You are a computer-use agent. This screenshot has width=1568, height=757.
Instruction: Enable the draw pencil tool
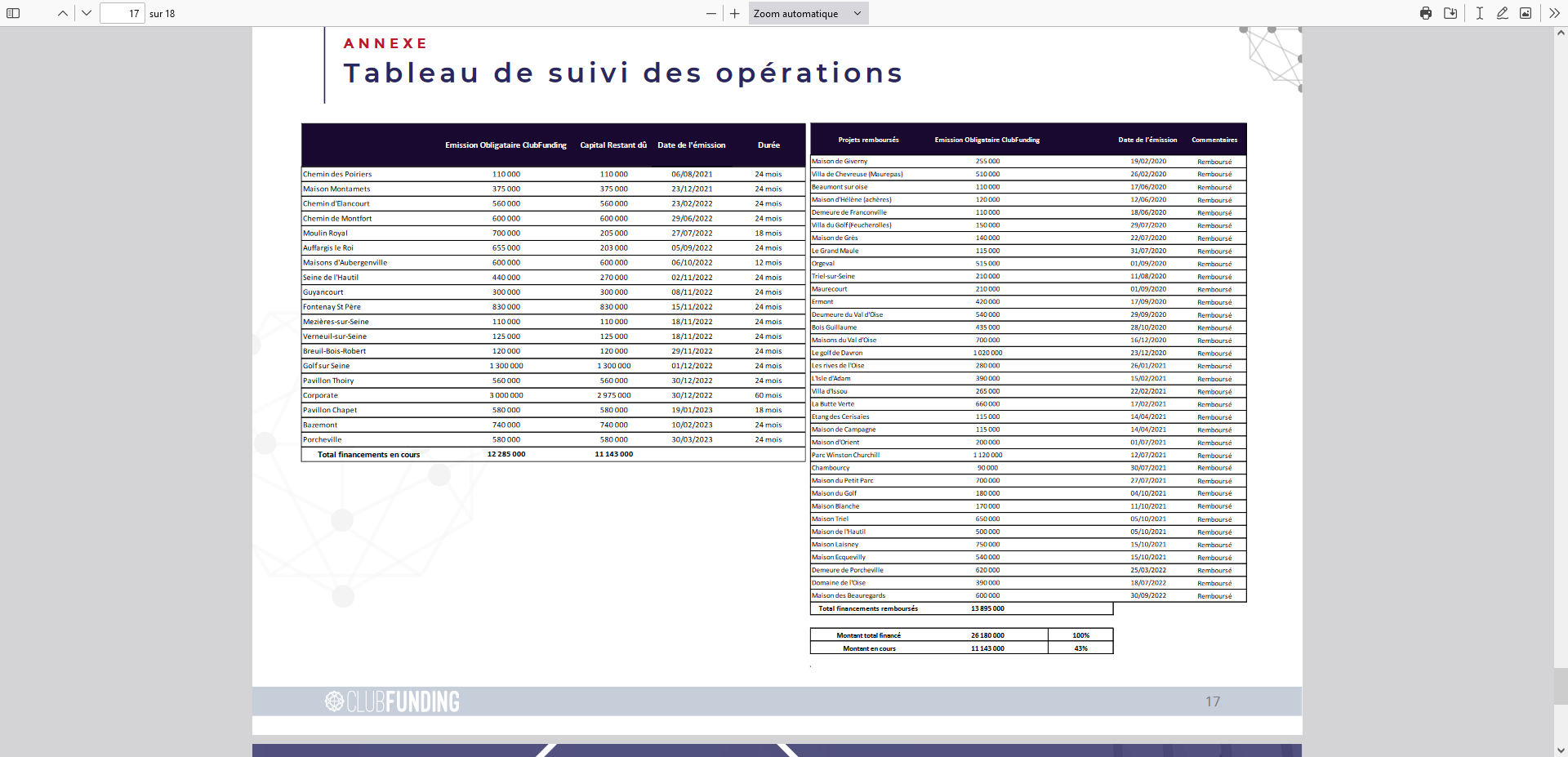1502,13
